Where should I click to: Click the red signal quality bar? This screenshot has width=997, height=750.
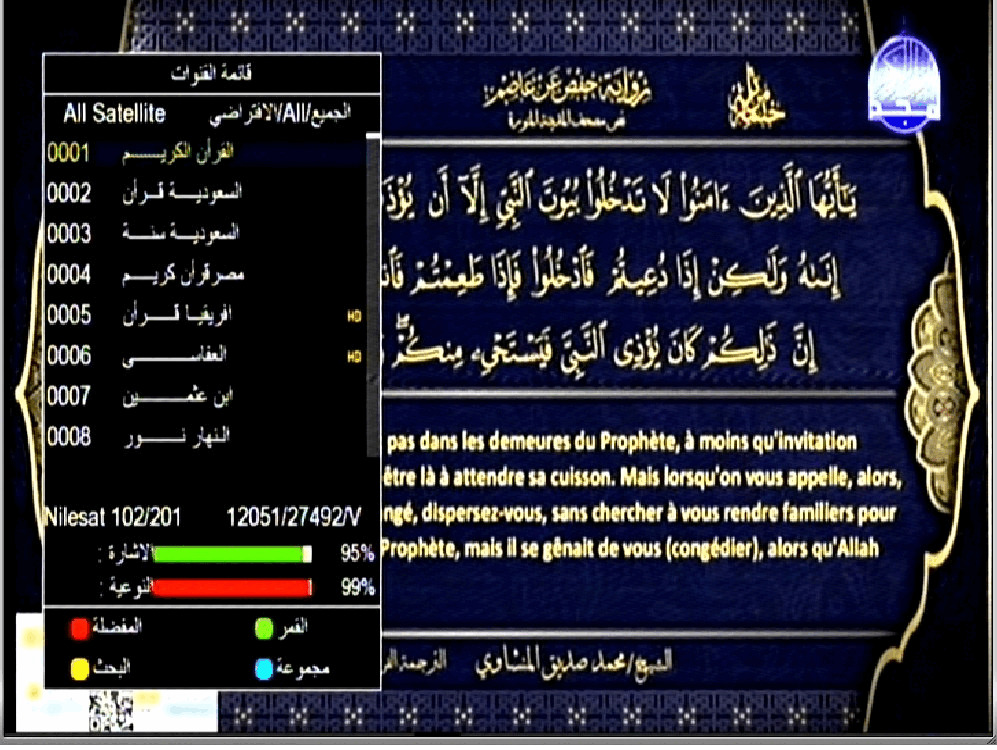pos(231,587)
